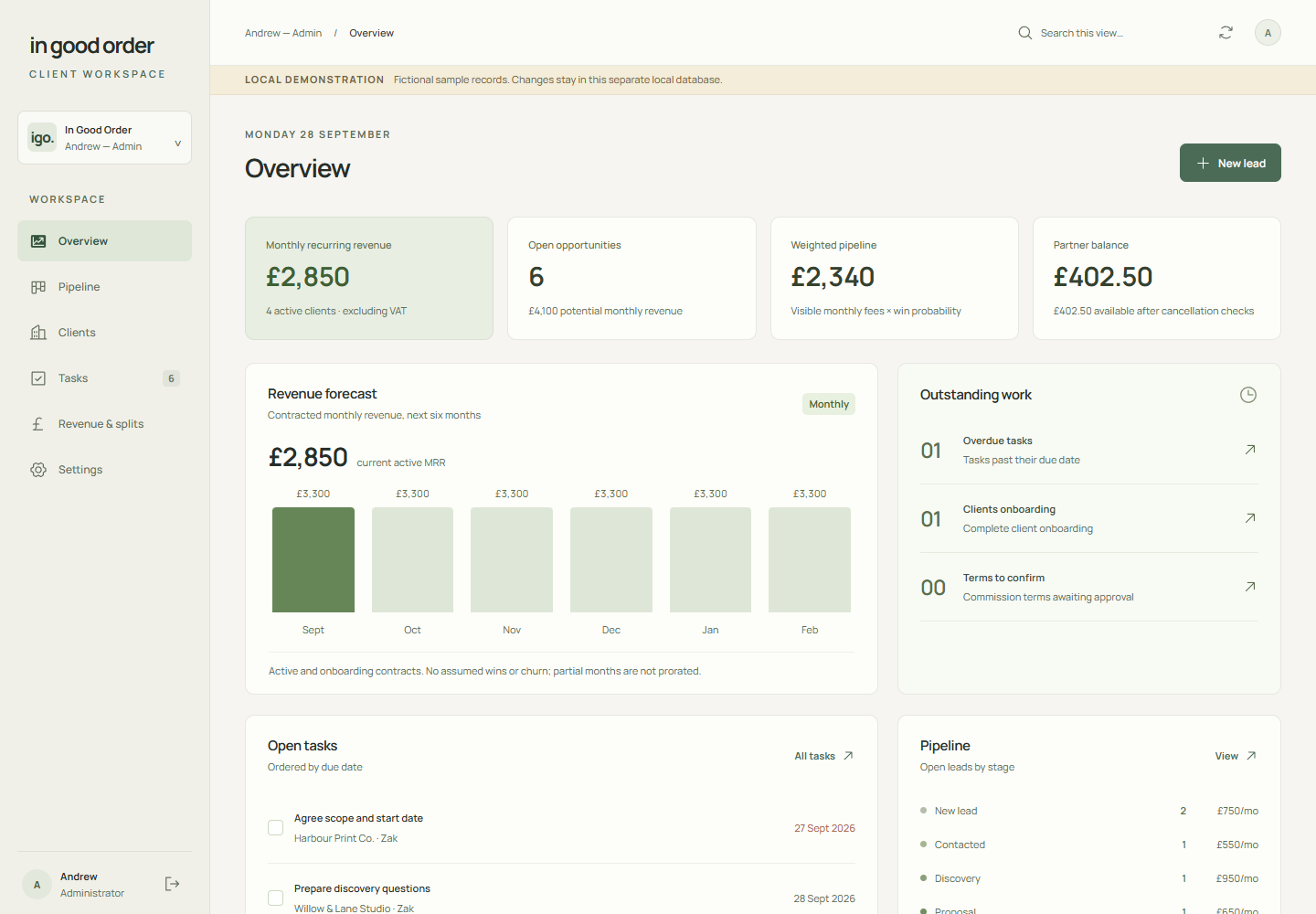Image resolution: width=1316 pixels, height=914 pixels.
Task: Click the Clients building icon in sidebar
Action: tap(38, 333)
